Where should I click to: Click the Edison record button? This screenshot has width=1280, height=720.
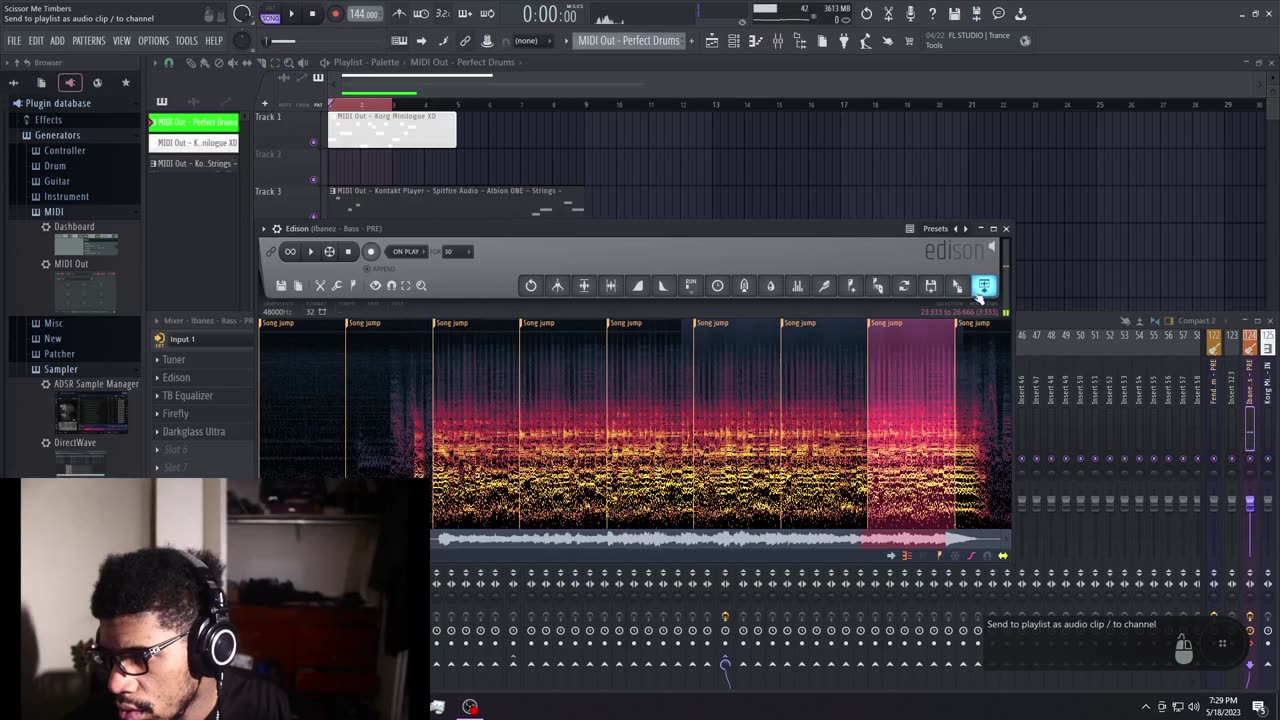tap(370, 252)
